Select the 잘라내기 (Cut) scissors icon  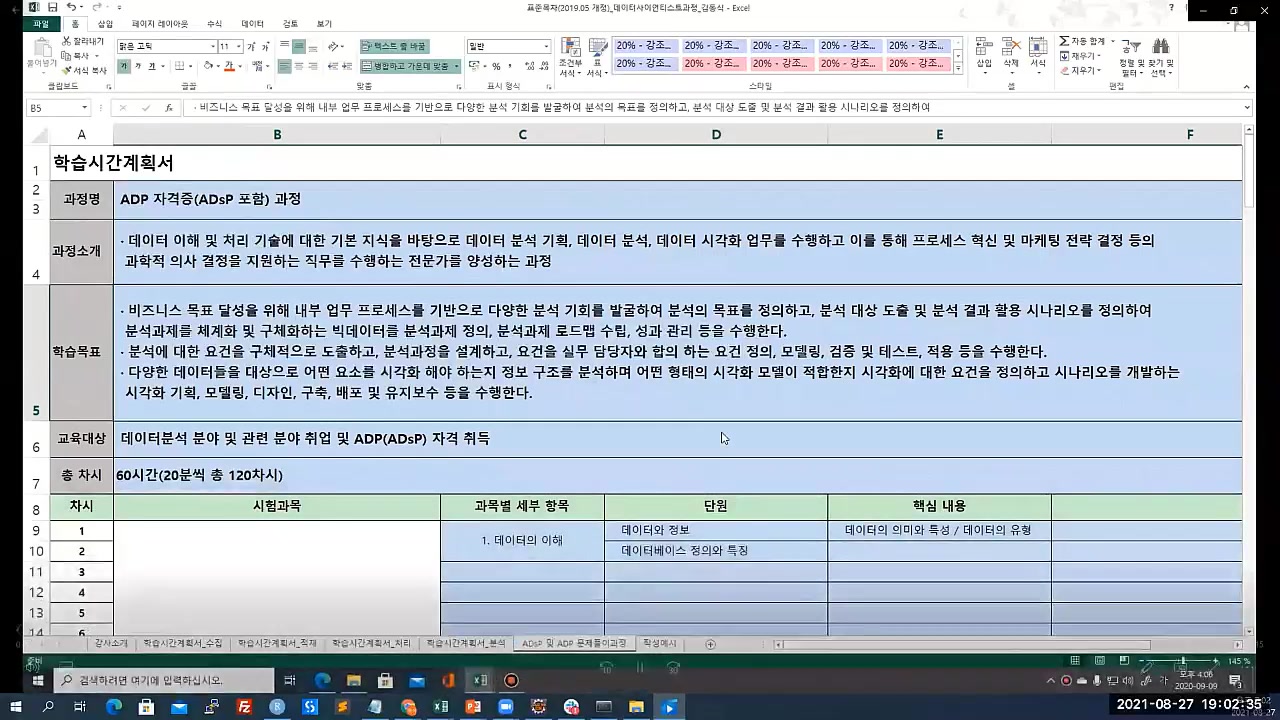coord(66,41)
